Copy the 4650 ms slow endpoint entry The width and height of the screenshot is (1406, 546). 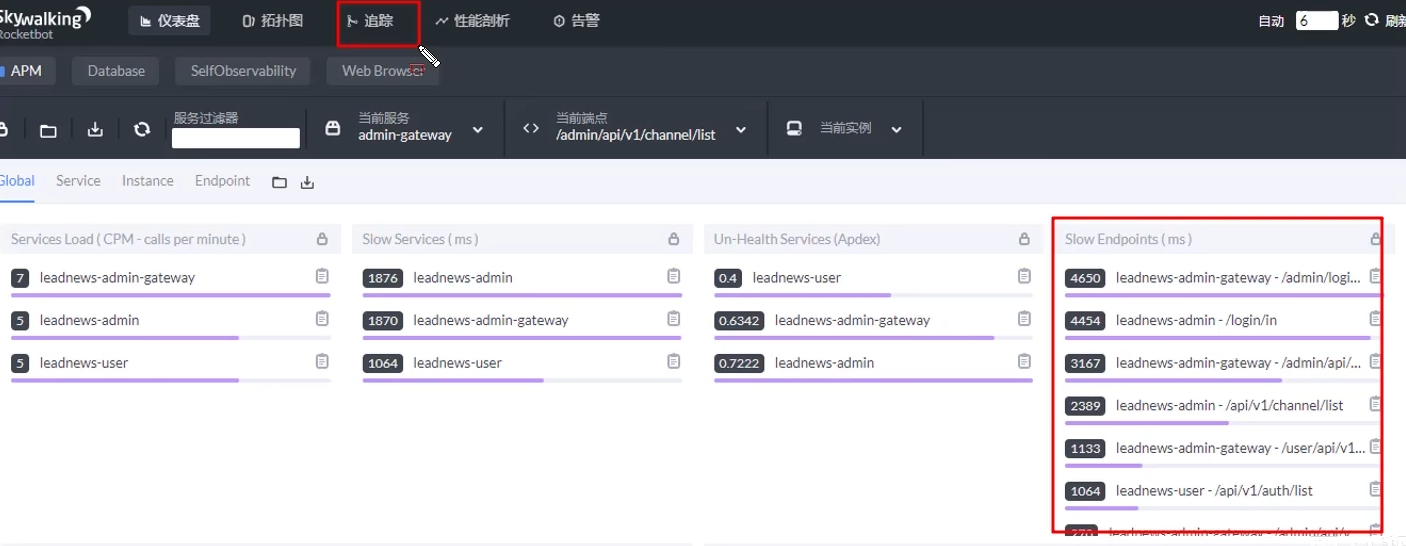[1375, 276]
